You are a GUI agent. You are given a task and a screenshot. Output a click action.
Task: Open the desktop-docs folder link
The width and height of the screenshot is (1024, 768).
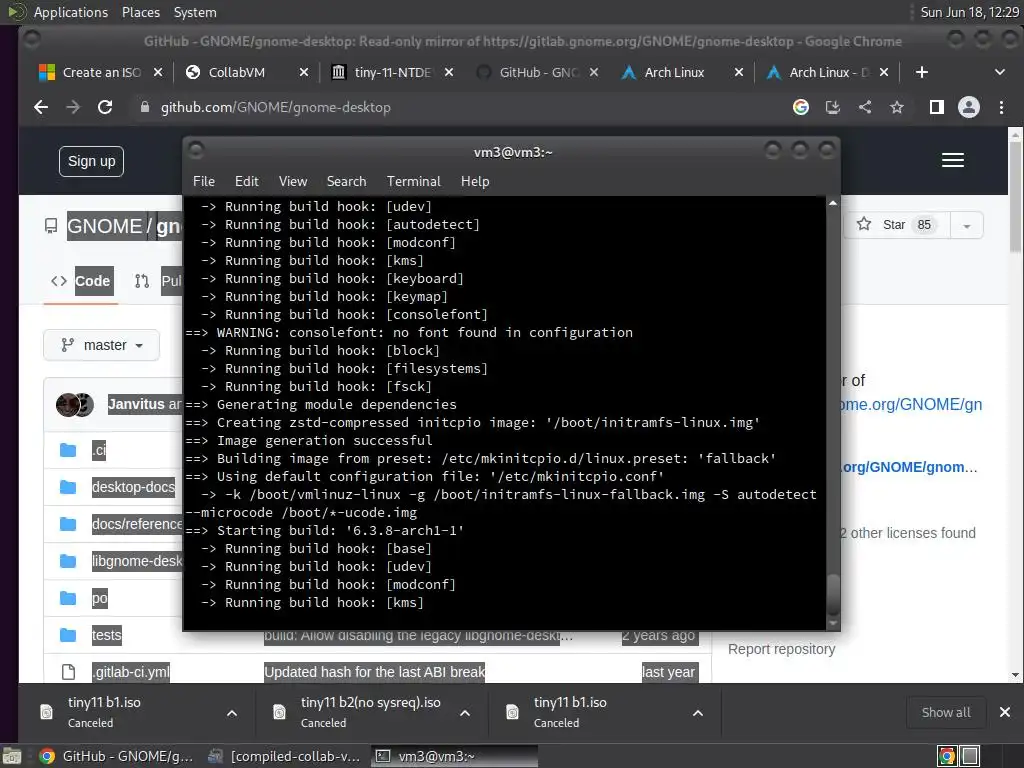coord(133,487)
